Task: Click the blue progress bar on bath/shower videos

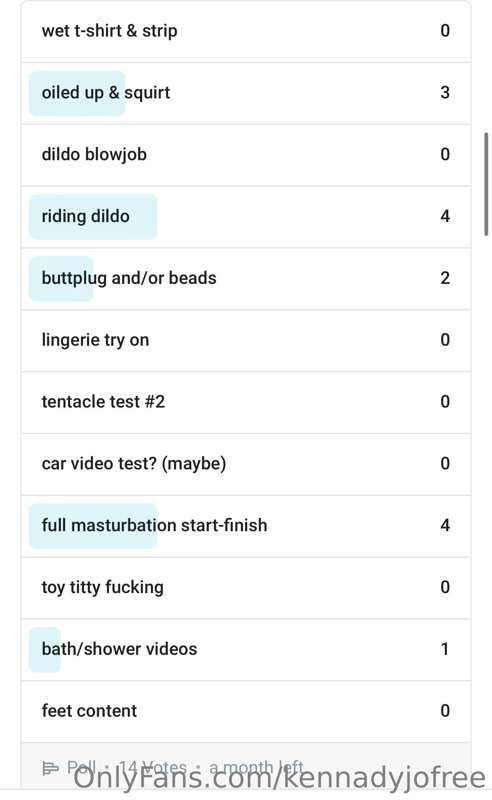Action: click(x=45, y=649)
